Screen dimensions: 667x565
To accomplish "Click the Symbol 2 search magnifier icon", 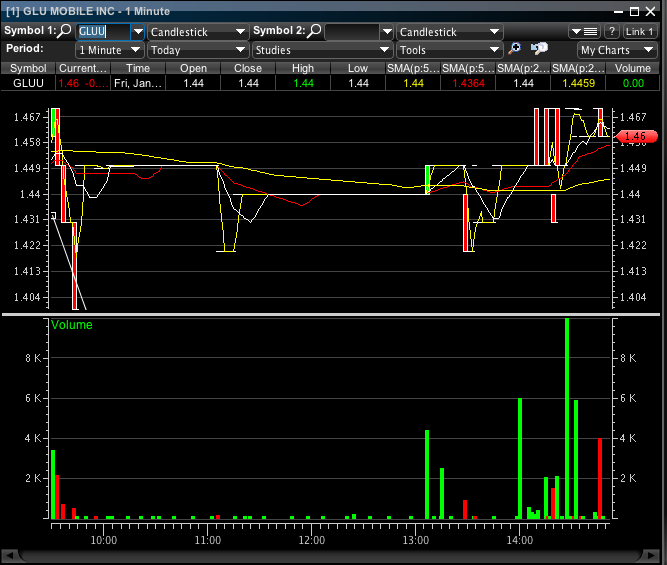I will click(x=314, y=32).
